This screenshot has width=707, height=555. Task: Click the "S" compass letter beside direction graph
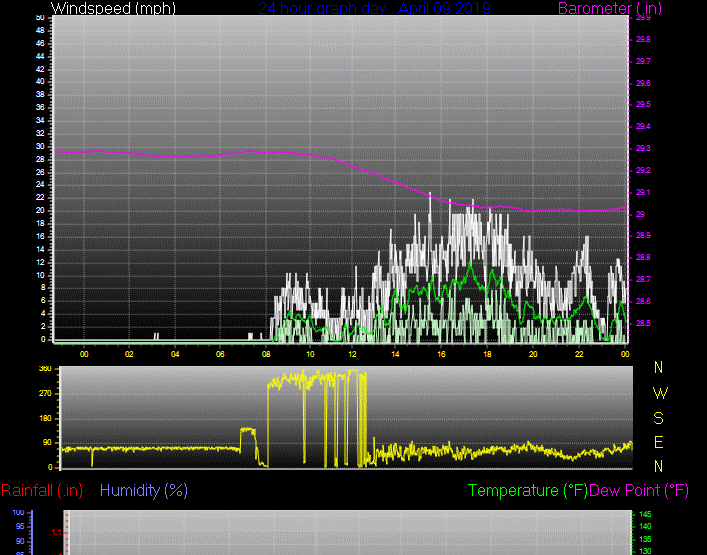pos(658,418)
